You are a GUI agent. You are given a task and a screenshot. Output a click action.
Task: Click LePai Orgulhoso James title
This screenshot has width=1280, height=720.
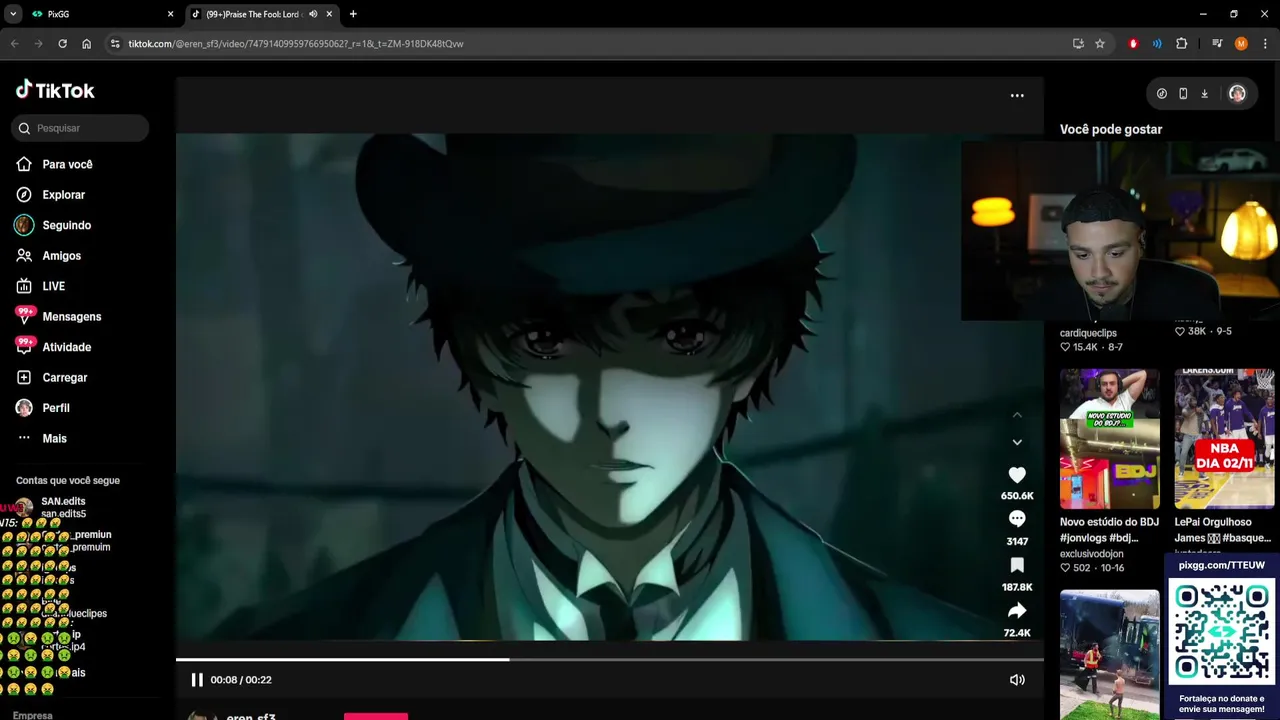click(x=1224, y=530)
